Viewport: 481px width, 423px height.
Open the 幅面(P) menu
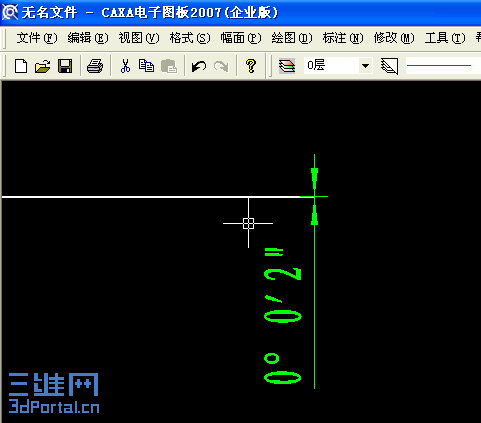tap(241, 38)
